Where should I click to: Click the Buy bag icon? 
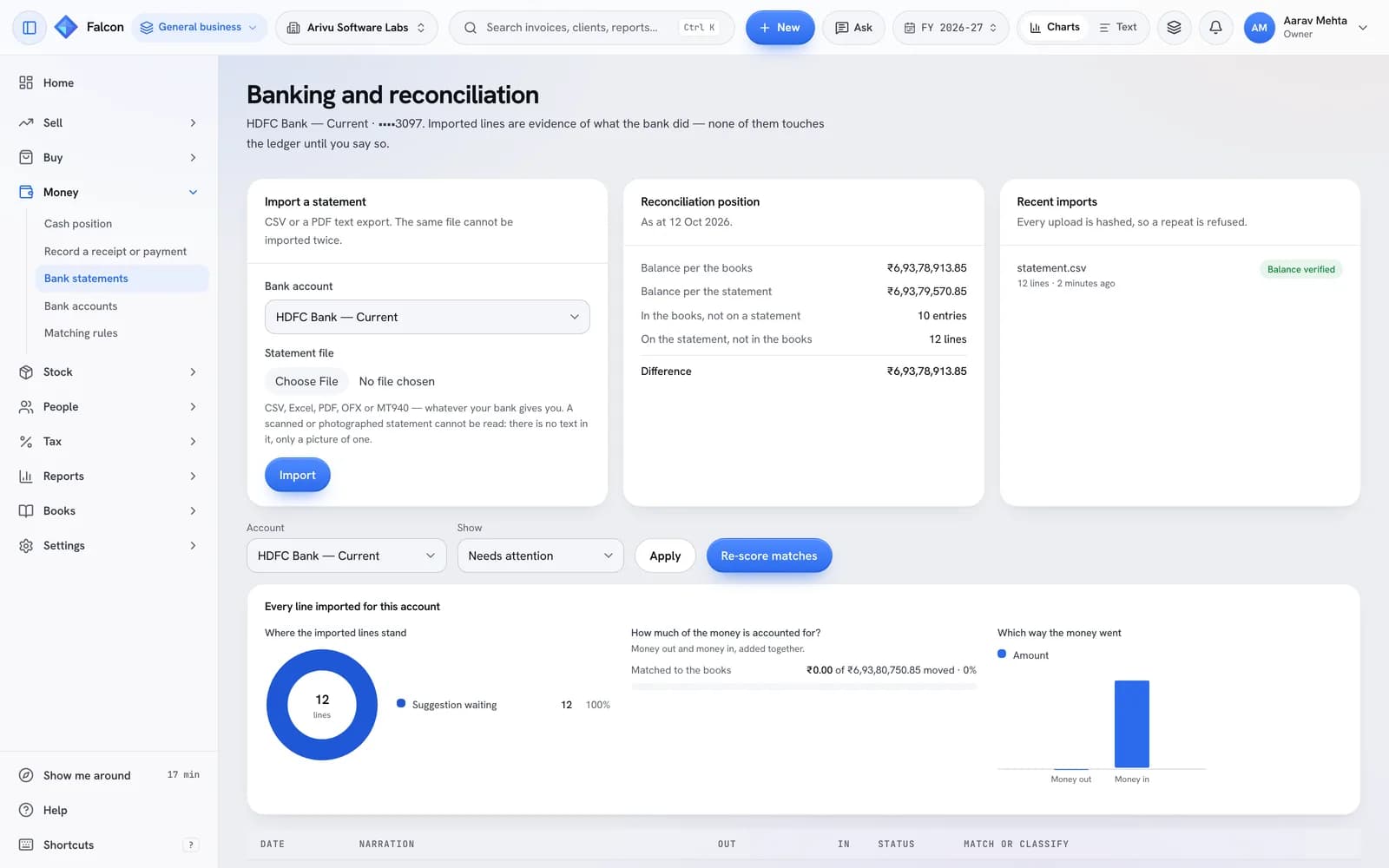pyautogui.click(x=26, y=157)
